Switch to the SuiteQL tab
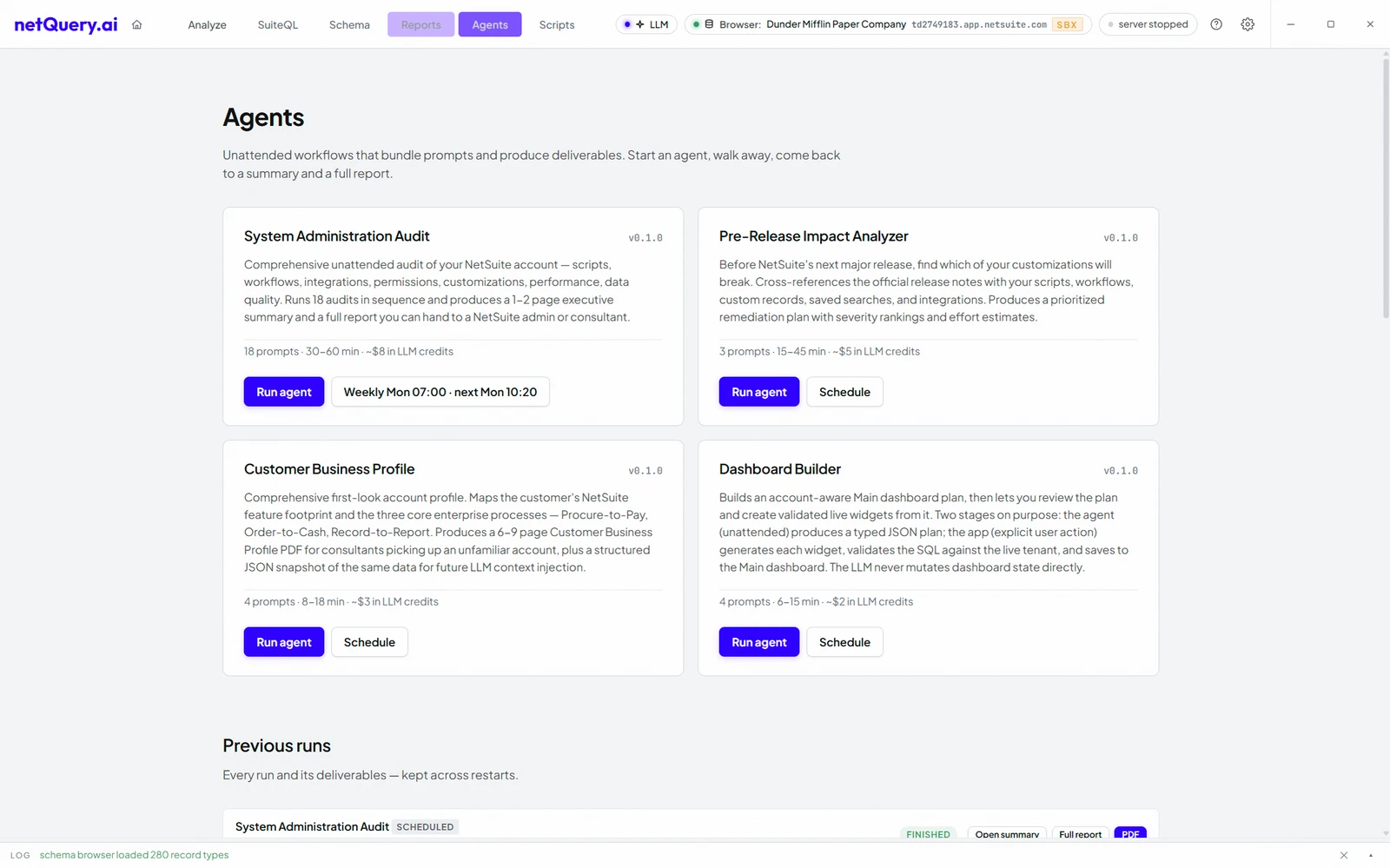Image resolution: width=1390 pixels, height=868 pixels. [x=278, y=24]
